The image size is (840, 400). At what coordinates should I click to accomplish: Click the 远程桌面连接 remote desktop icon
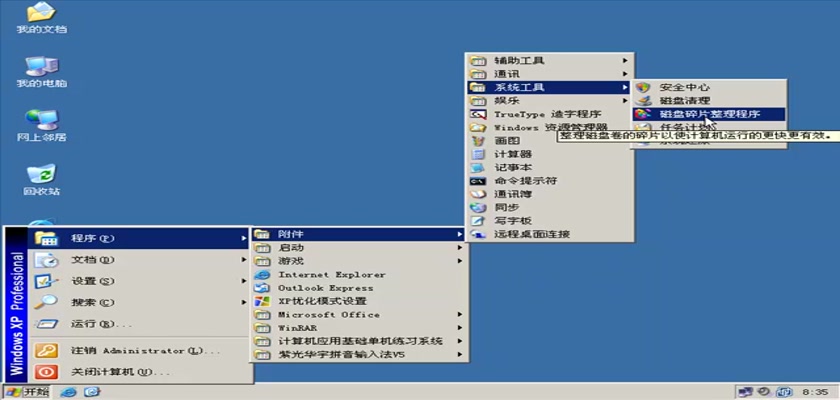pos(477,234)
